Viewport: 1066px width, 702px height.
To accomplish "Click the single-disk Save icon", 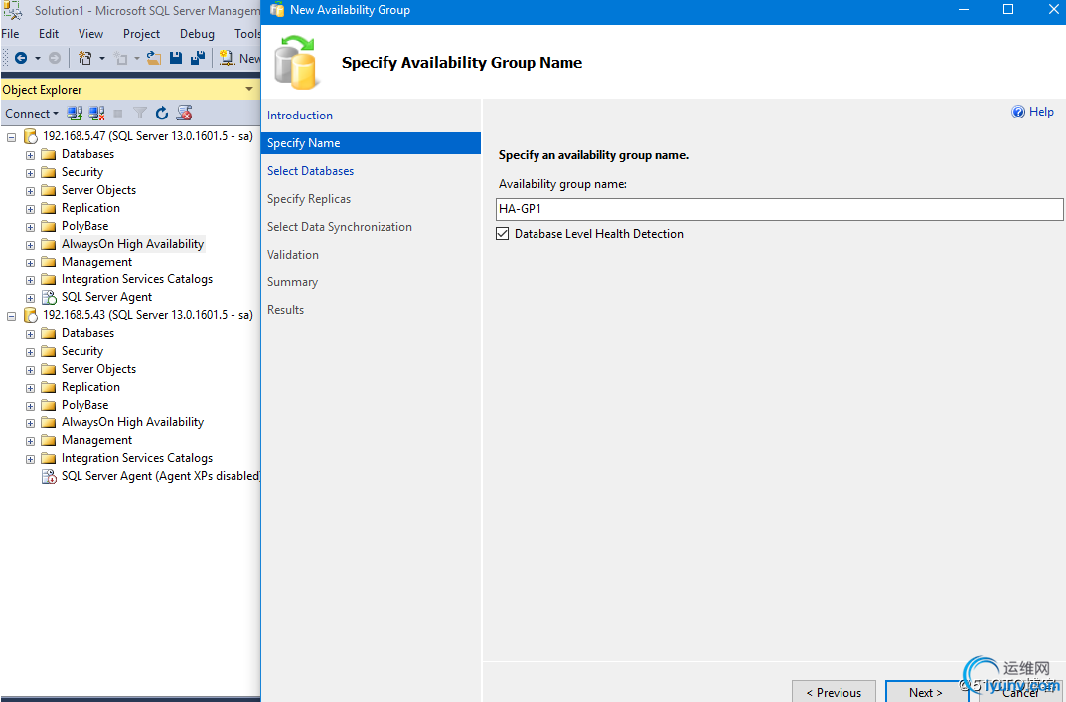I will [x=176, y=58].
